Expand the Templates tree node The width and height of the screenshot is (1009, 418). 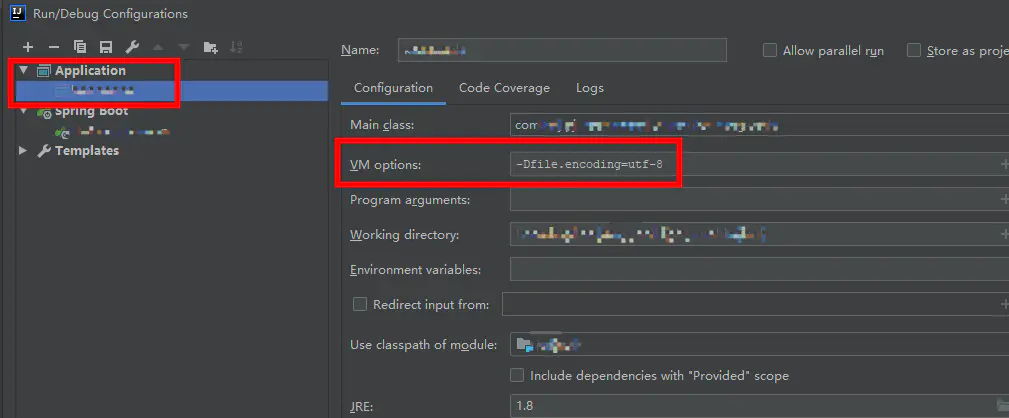click(x=24, y=150)
